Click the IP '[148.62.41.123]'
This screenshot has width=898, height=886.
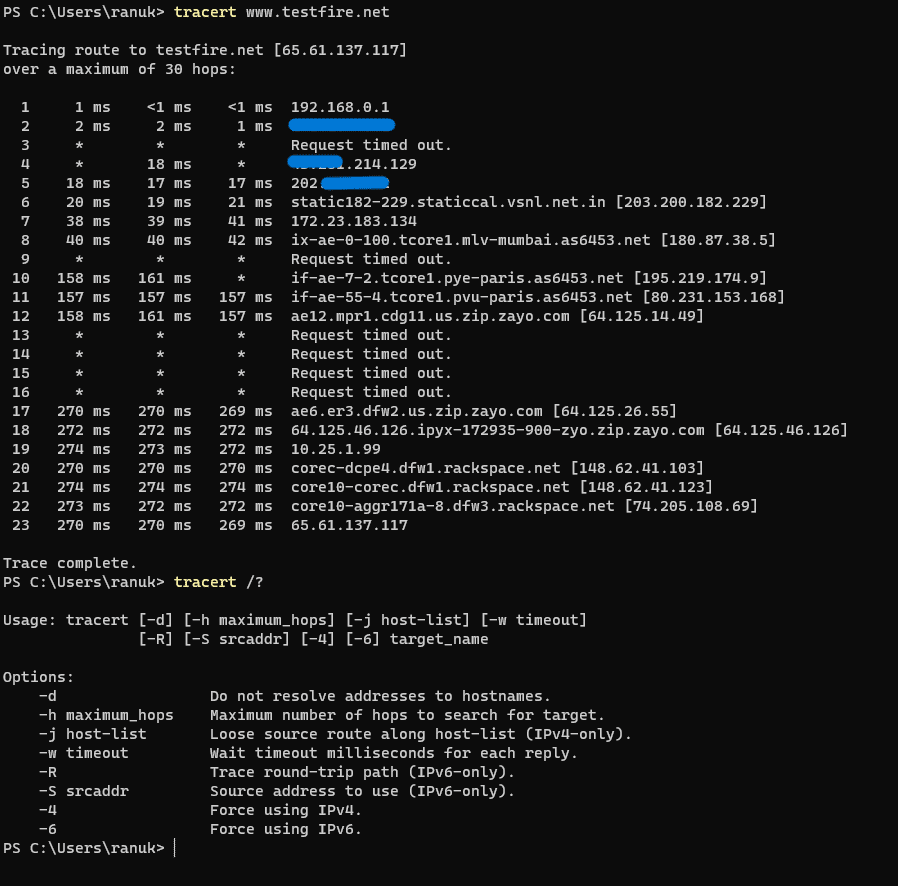coord(646,487)
